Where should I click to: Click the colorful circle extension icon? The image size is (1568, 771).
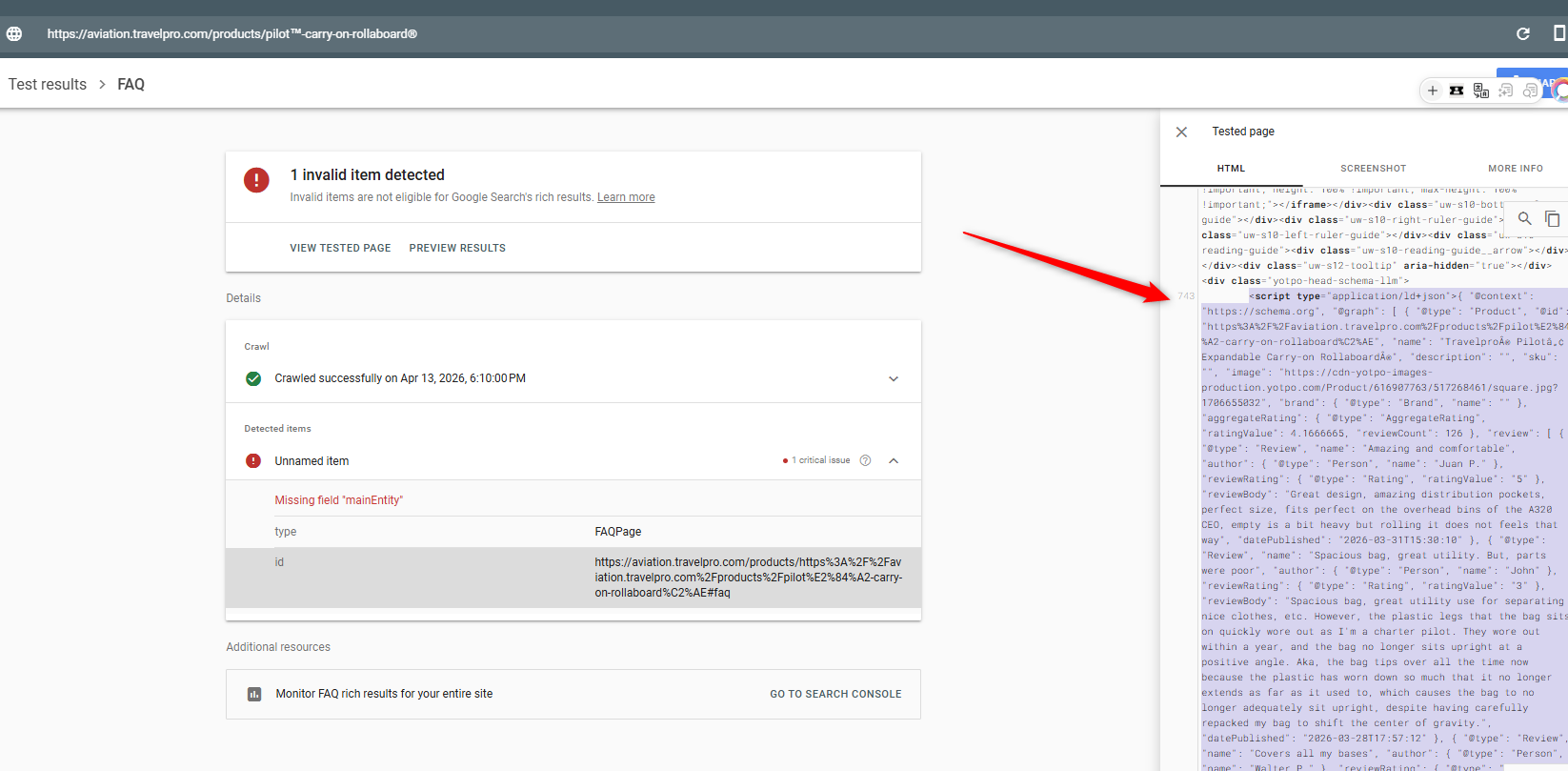1559,91
